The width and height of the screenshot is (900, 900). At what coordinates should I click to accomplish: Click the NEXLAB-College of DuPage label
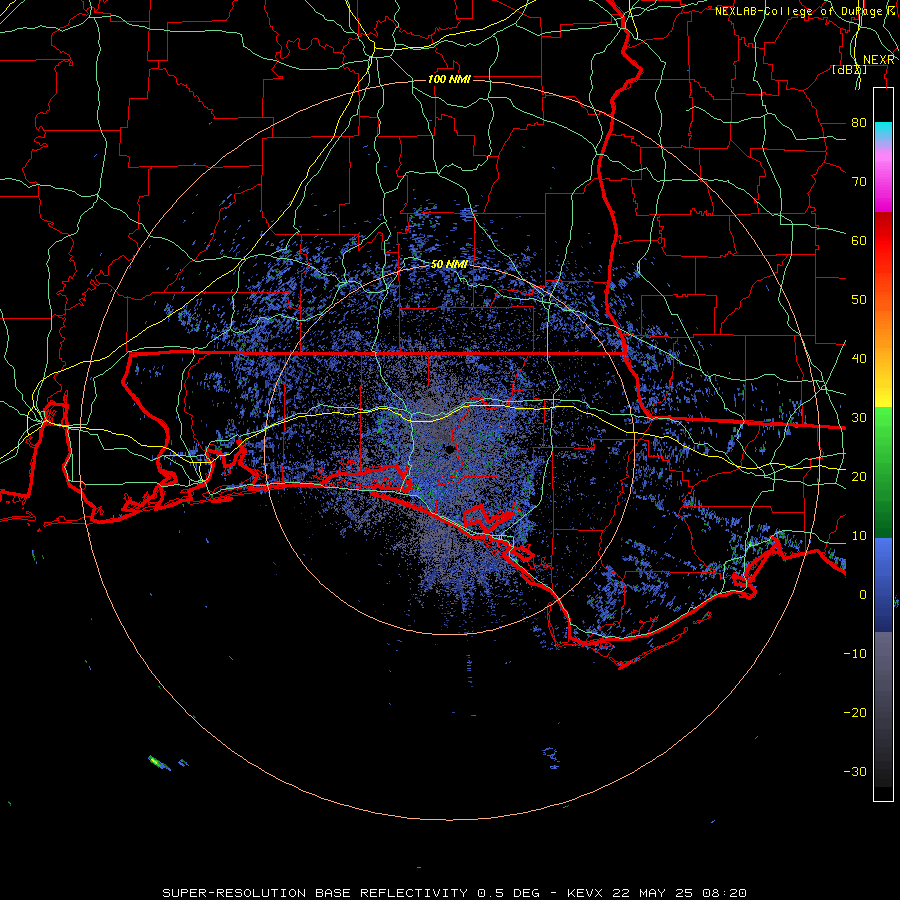[x=801, y=11]
